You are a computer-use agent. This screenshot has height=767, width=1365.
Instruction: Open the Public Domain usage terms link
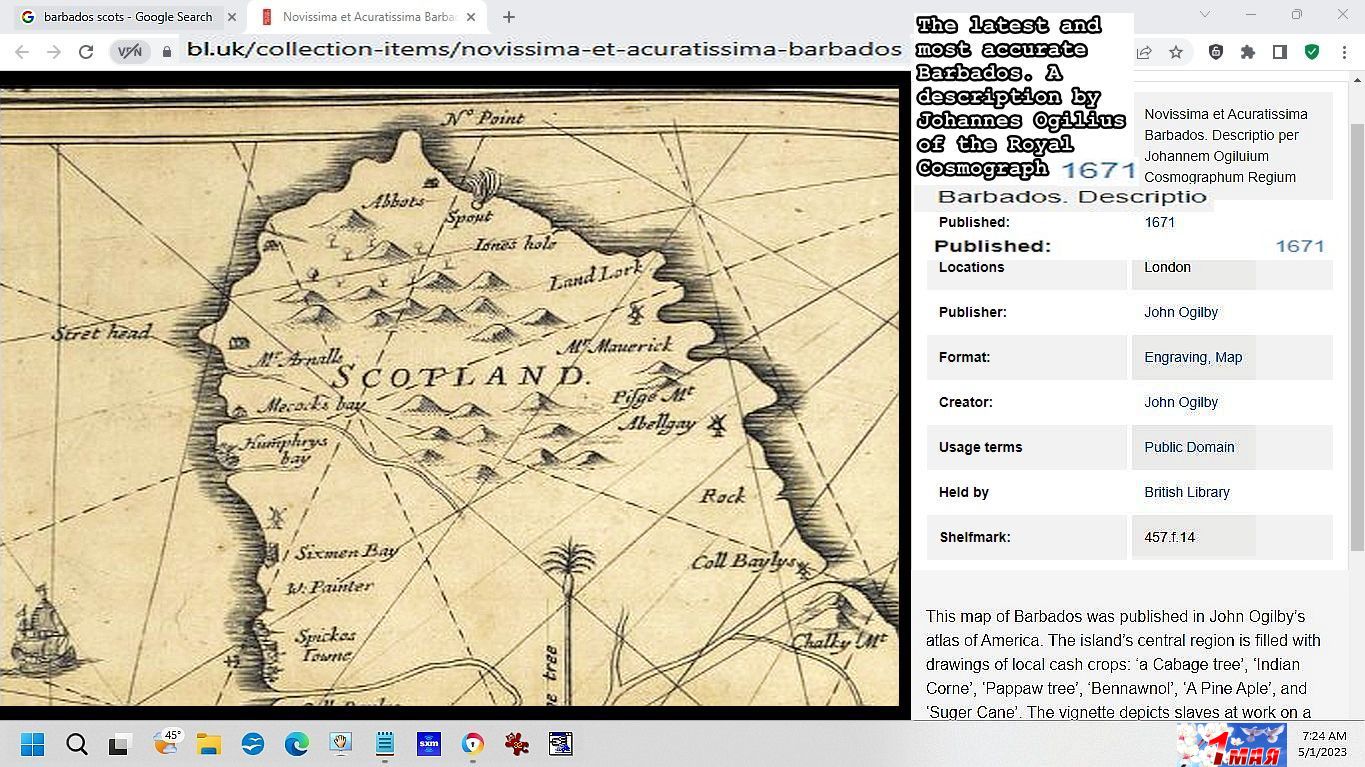[1189, 447]
